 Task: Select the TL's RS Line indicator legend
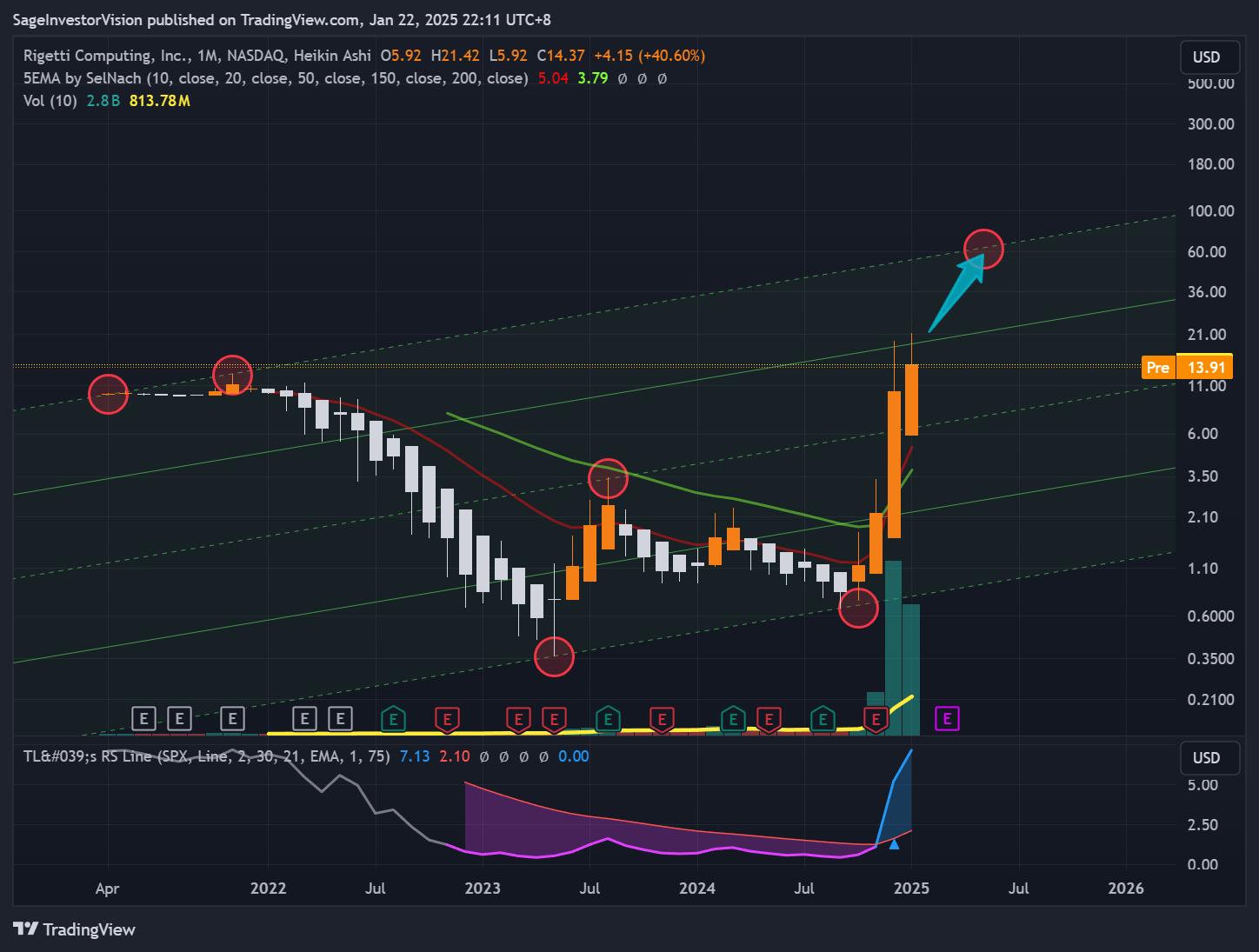click(x=206, y=756)
